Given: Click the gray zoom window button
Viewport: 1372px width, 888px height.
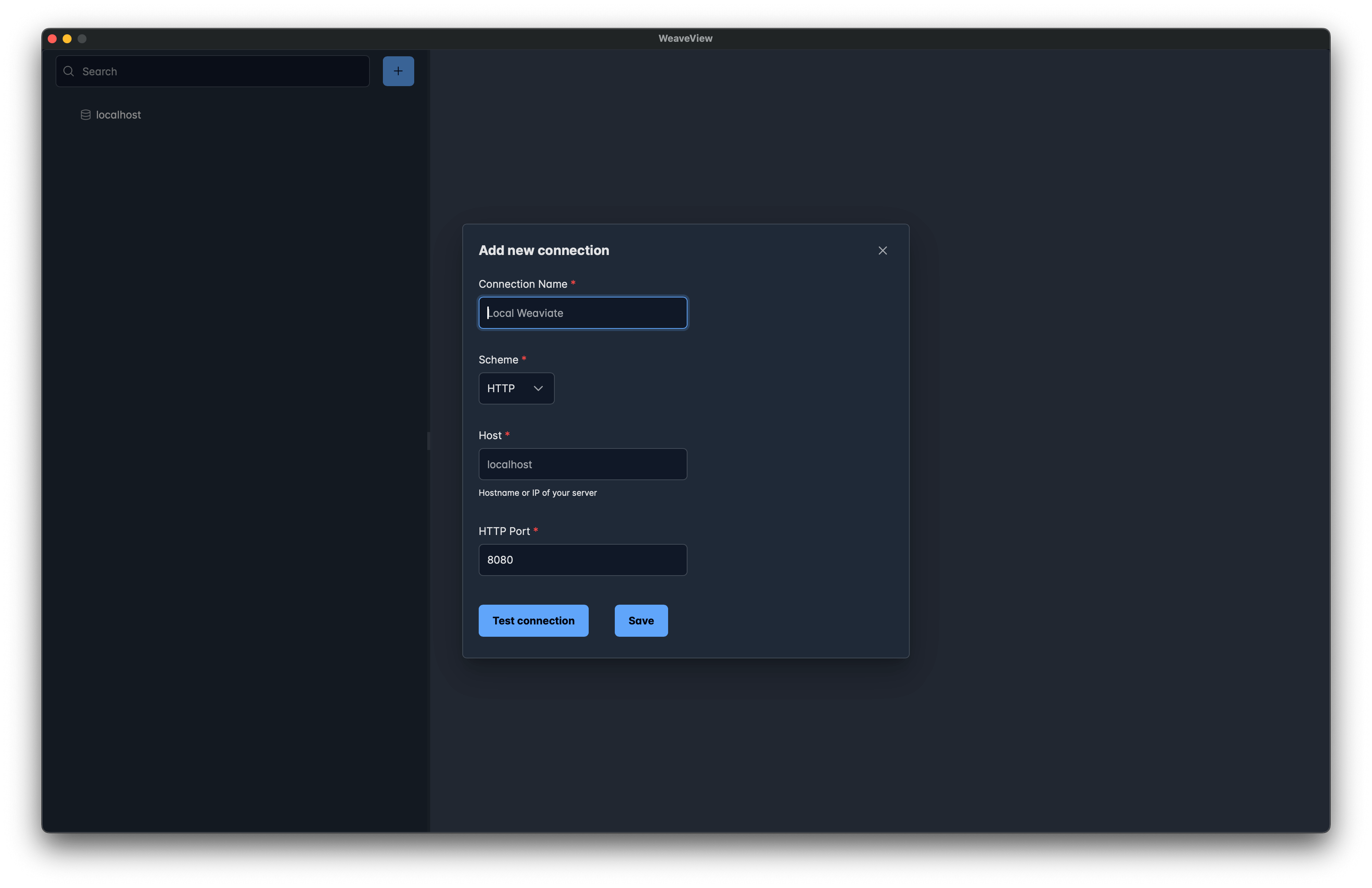Looking at the screenshot, I should click(x=82, y=39).
